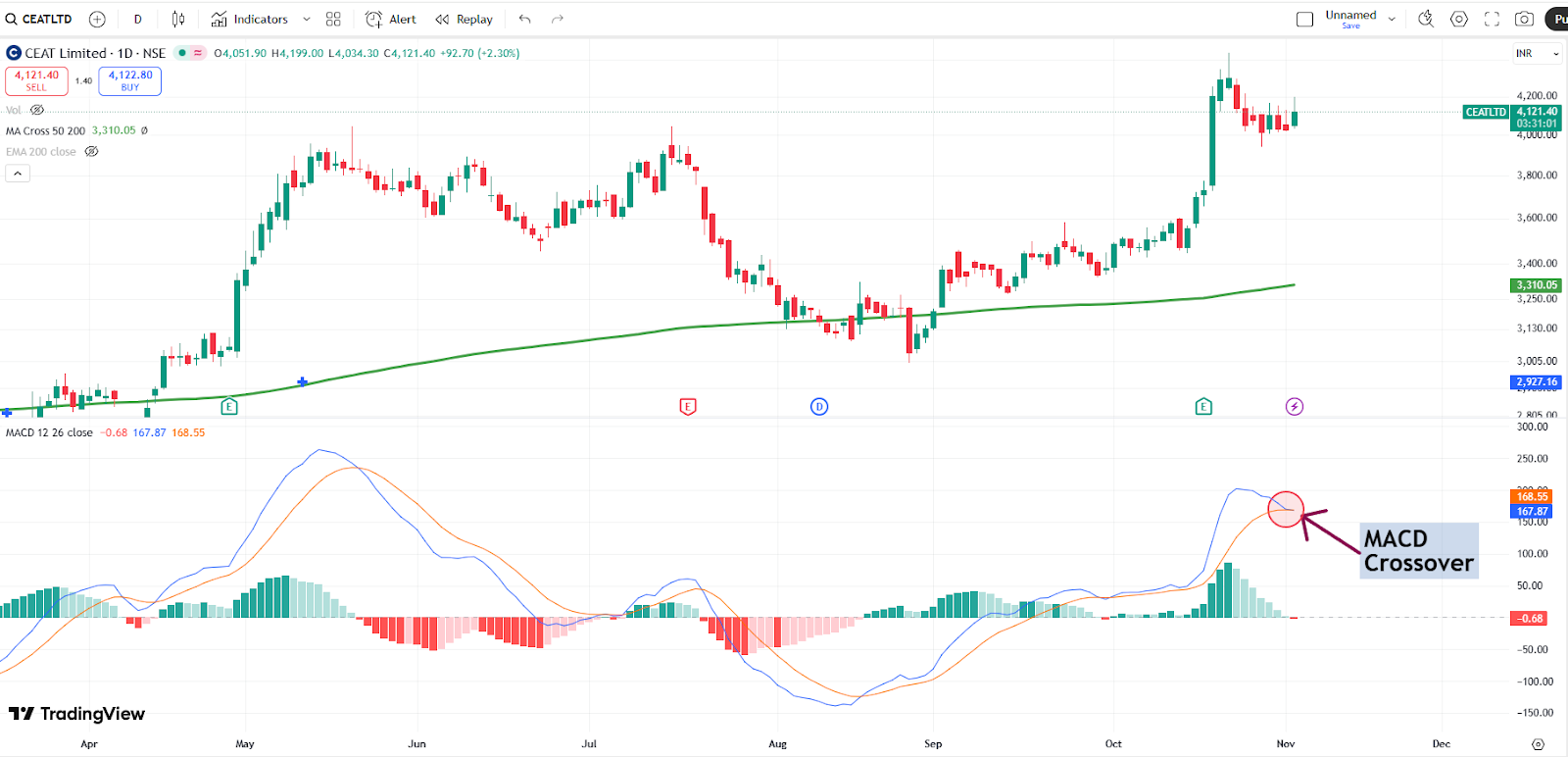This screenshot has width=1568, height=757.
Task: Expand the Indicators dropdown arrow
Action: [306, 19]
